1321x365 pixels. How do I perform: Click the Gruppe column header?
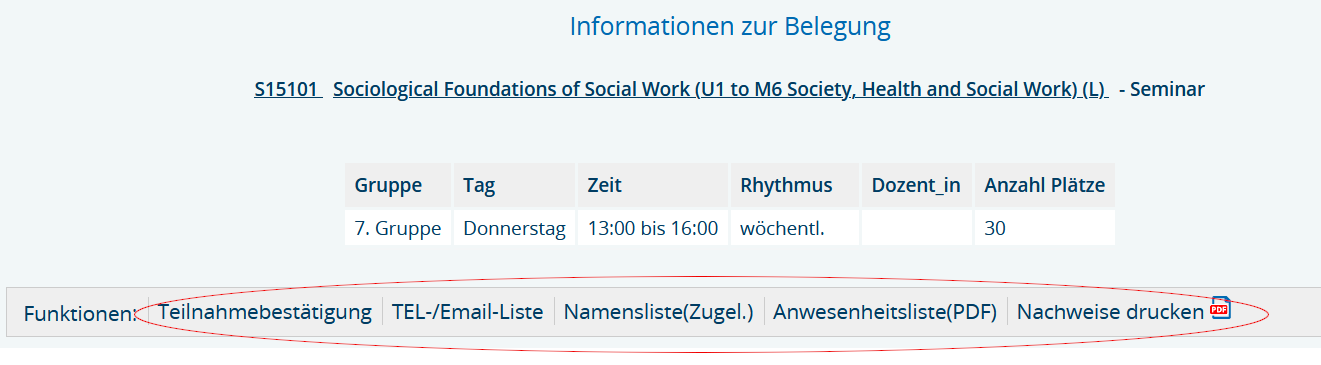[398, 185]
